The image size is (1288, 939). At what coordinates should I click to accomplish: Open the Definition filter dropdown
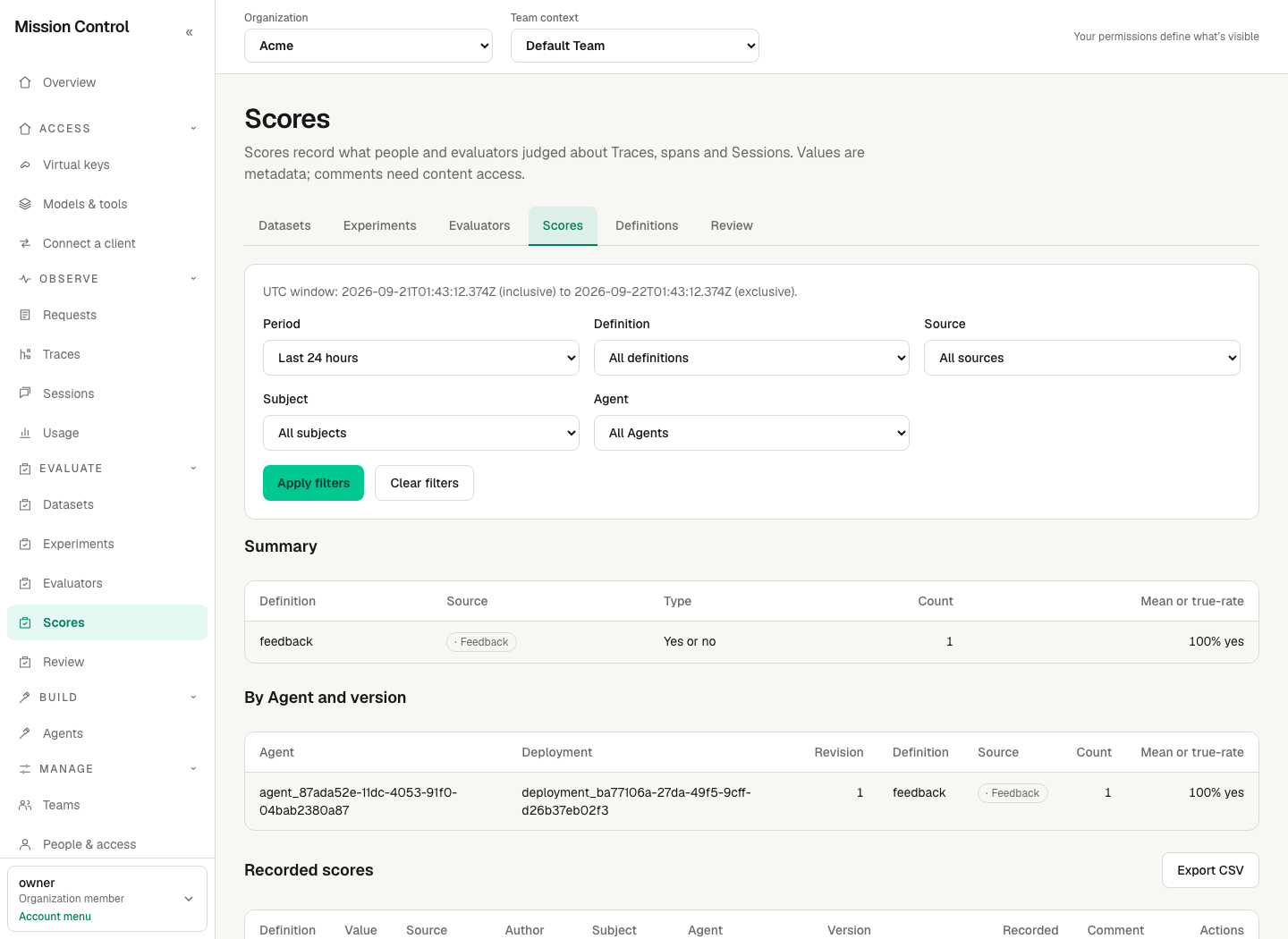[751, 358]
